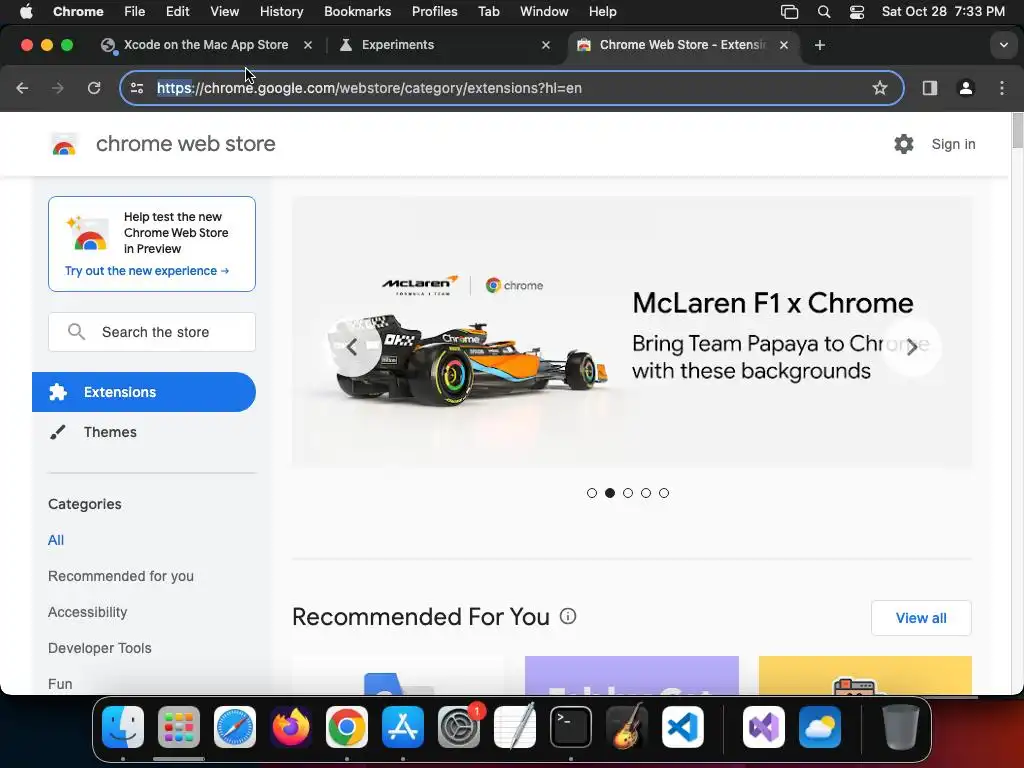The width and height of the screenshot is (1024, 768).
Task: Select the fifth carousel dot
Action: (664, 493)
